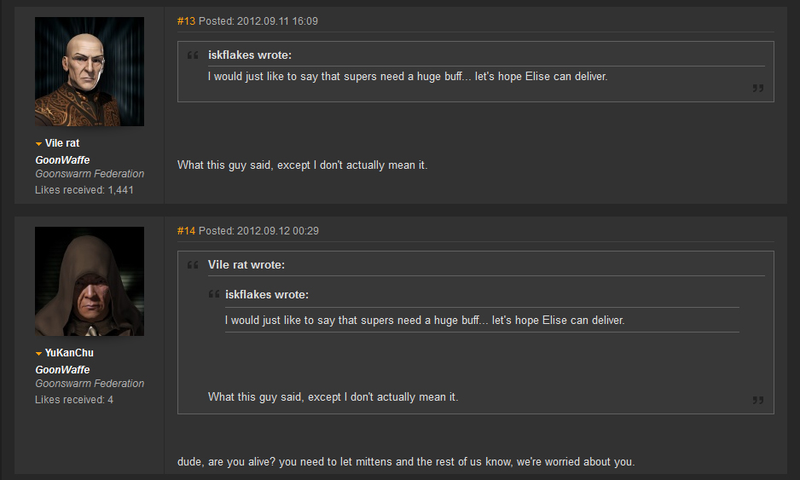Click the #14 post permalink
The image size is (800, 480).
(186, 231)
